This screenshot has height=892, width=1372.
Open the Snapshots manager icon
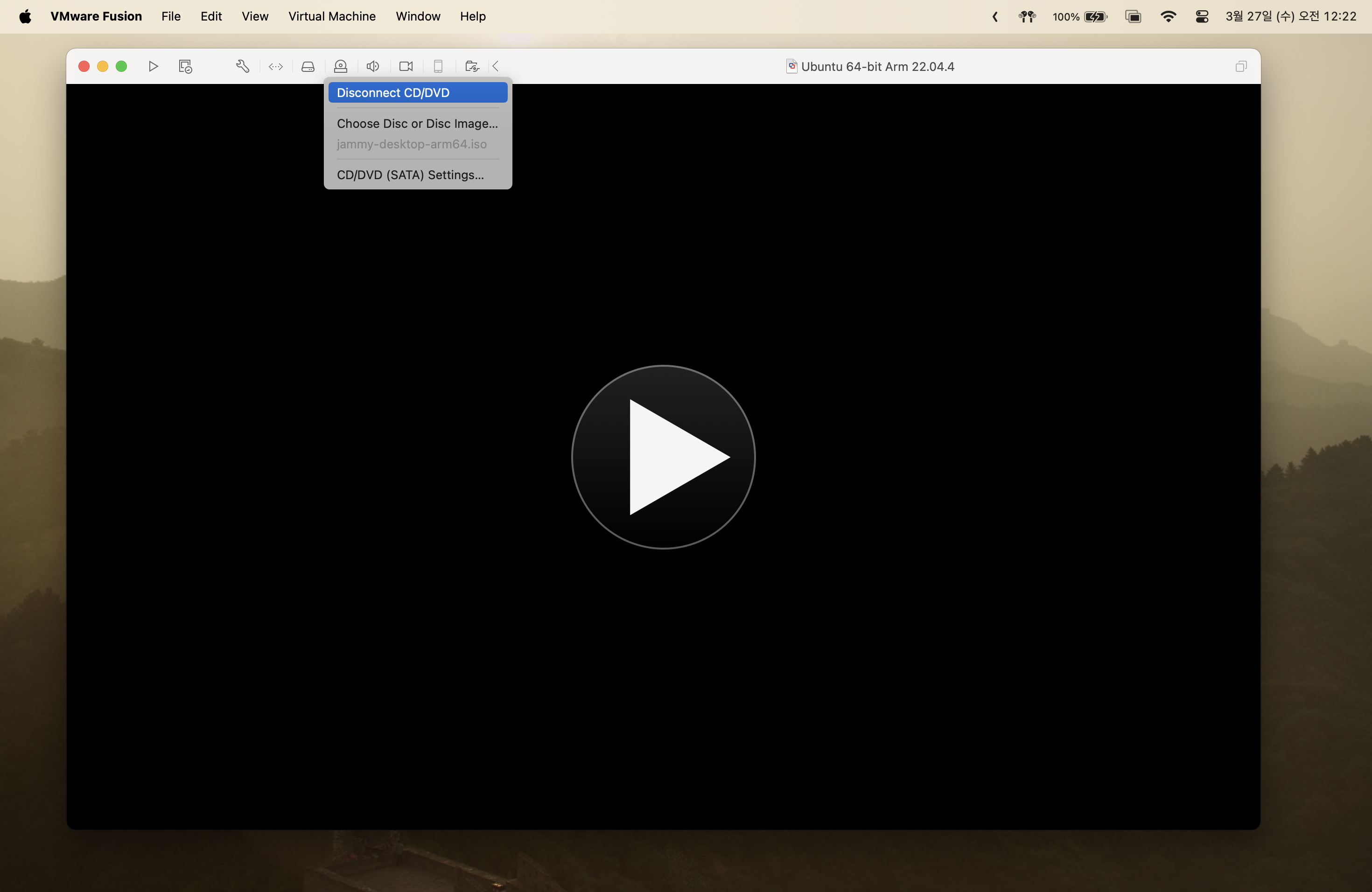185,66
